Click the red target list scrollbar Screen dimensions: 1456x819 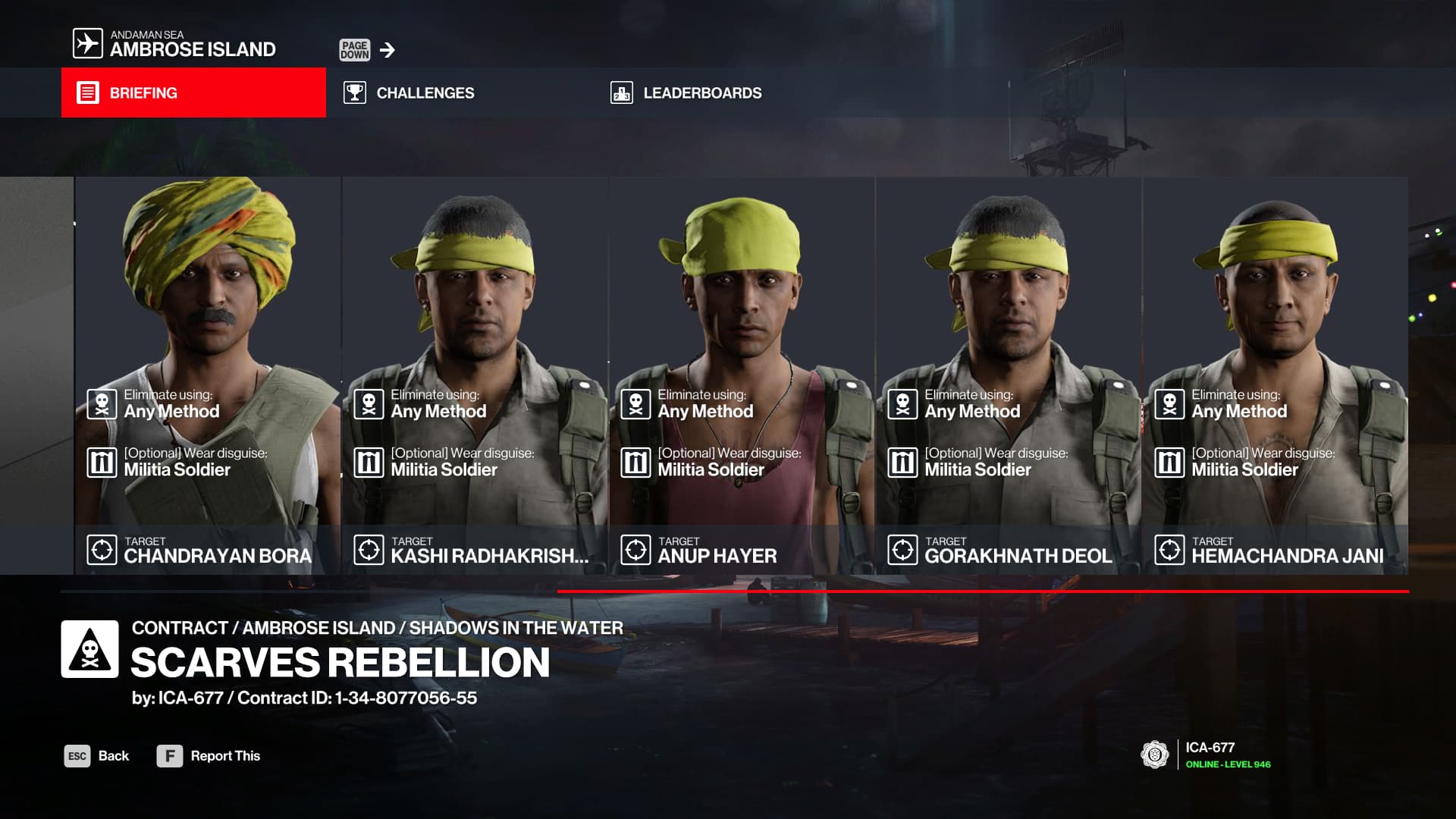point(983,591)
